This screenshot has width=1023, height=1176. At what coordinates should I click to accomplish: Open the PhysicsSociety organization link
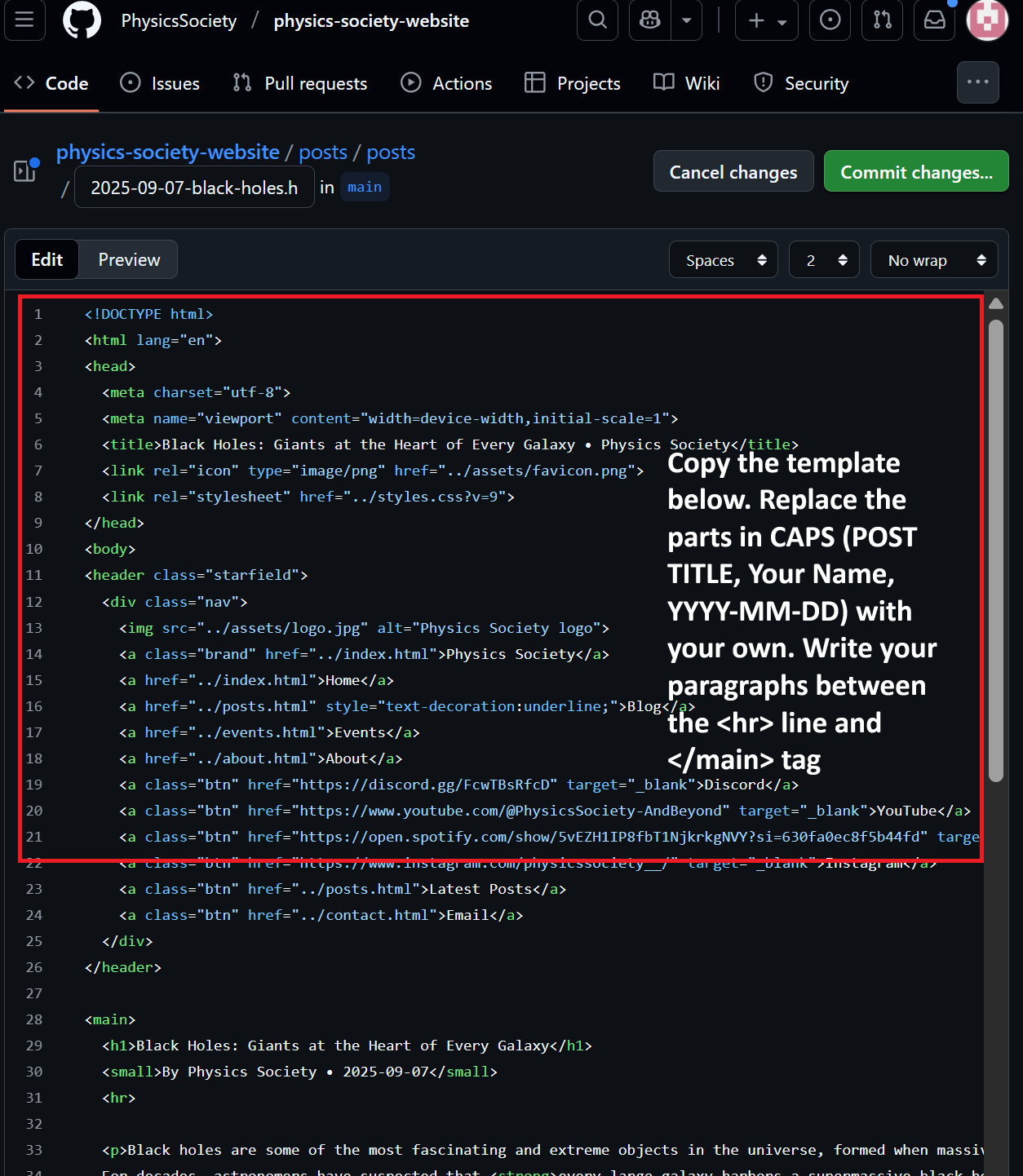(178, 20)
